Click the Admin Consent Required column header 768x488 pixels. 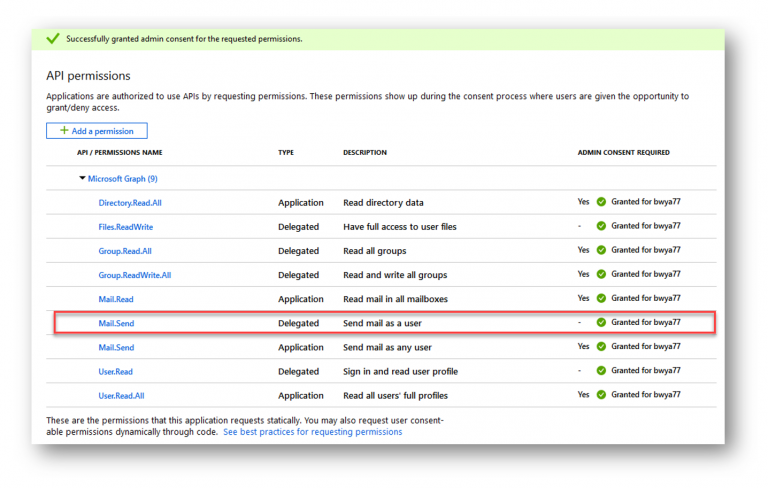[623, 152]
